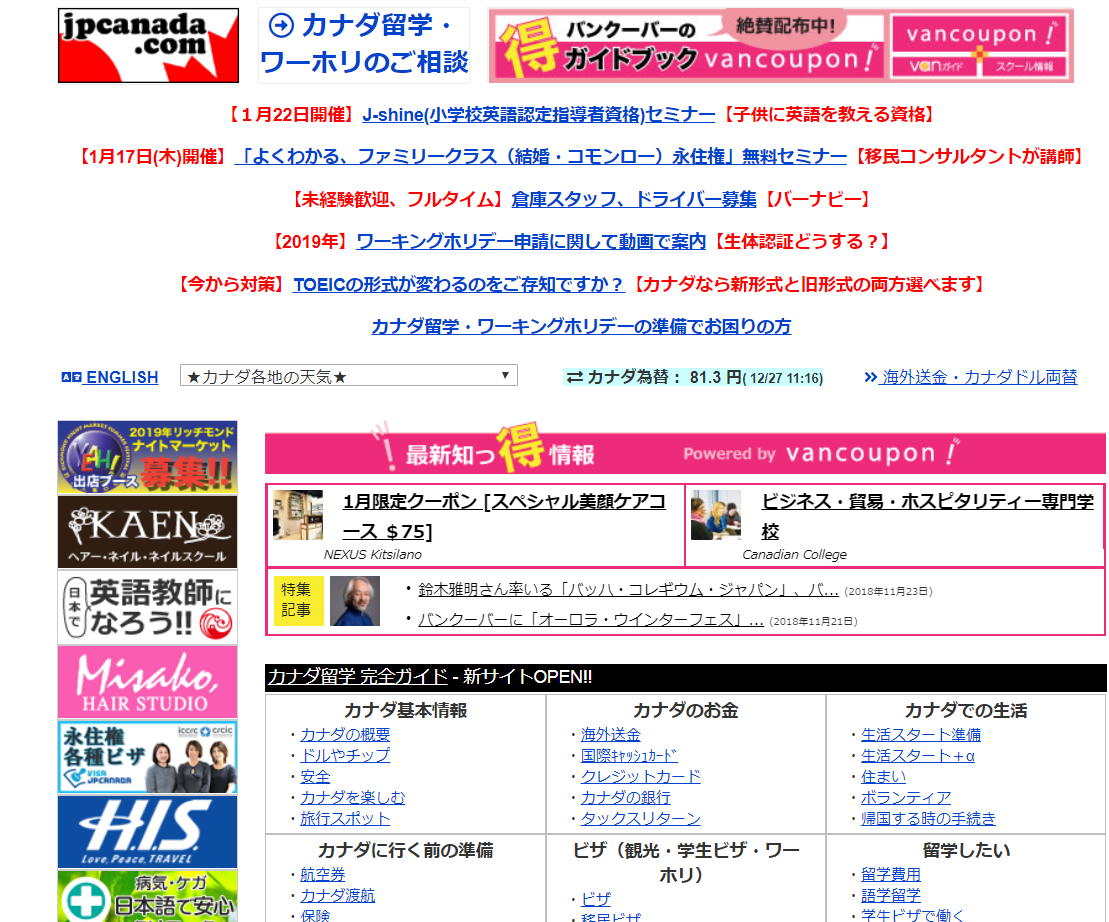Click the NEXUS Kitsilano coupon thumbnail
This screenshot has width=1109, height=922.
click(x=298, y=515)
